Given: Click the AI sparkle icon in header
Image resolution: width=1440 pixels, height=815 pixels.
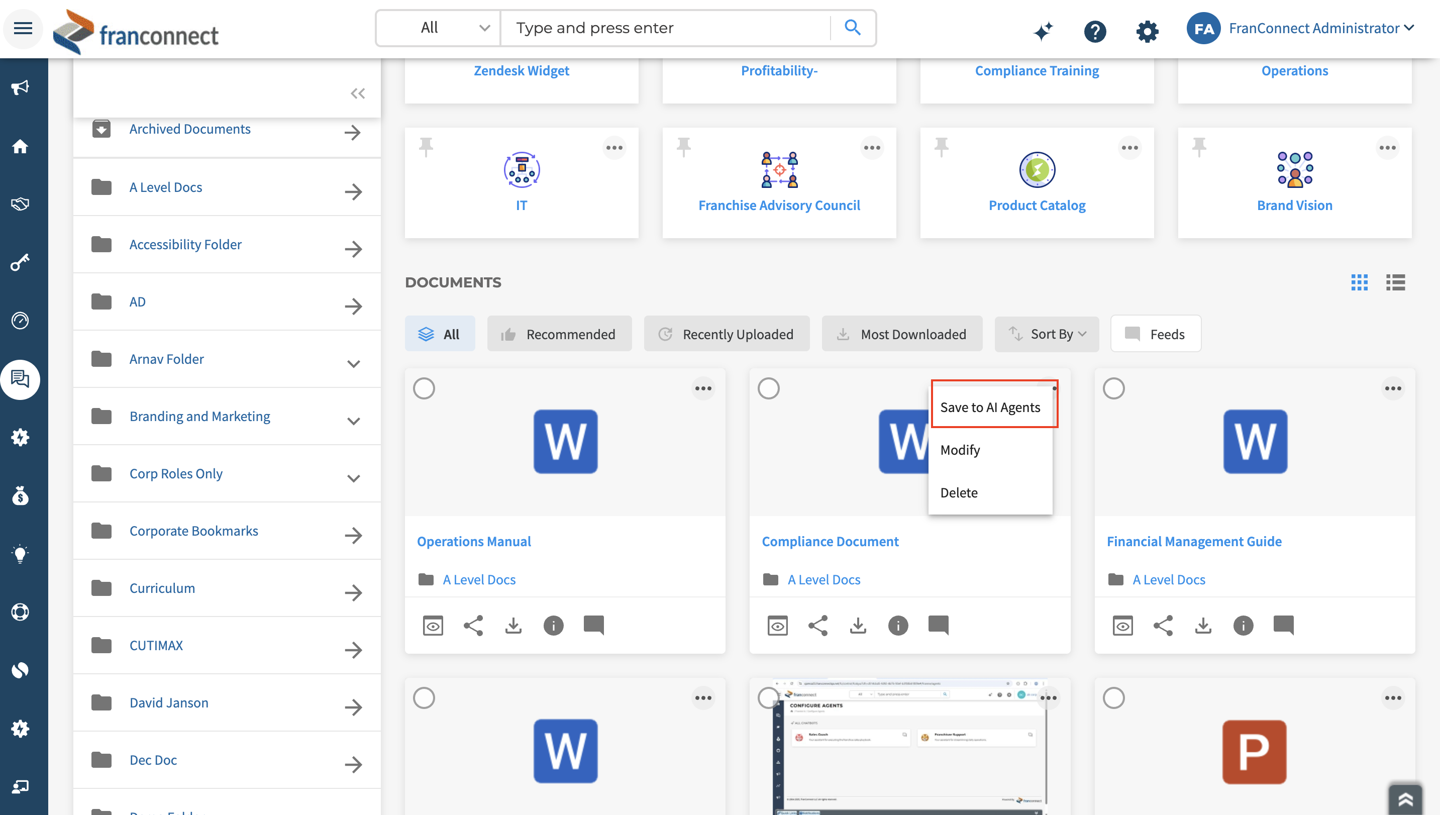Looking at the screenshot, I should (x=1043, y=31).
